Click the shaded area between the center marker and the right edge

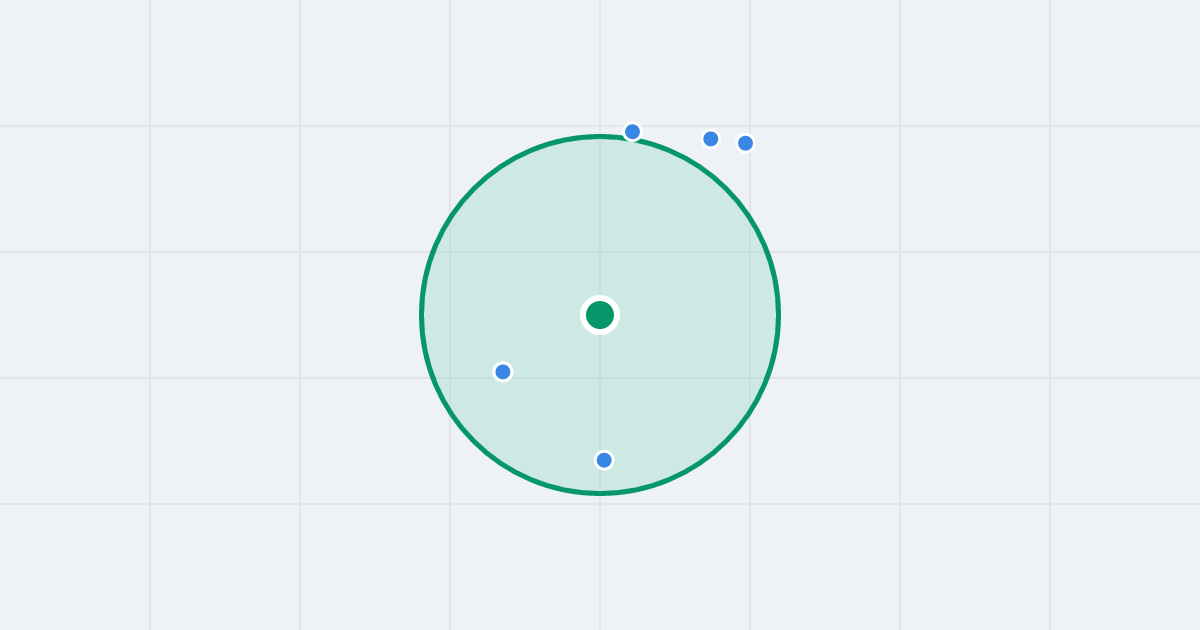point(690,315)
